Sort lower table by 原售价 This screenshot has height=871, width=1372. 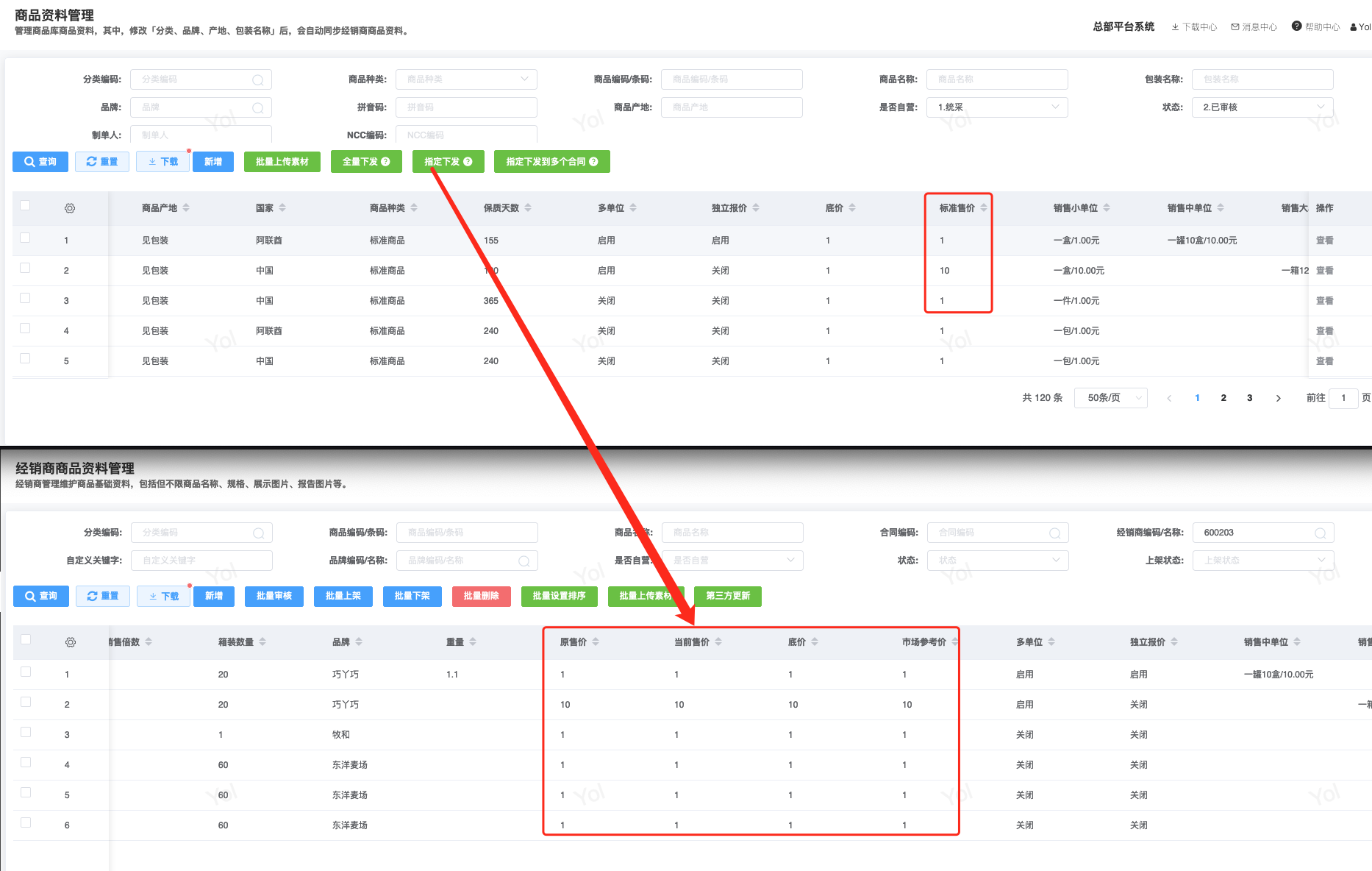point(596,642)
